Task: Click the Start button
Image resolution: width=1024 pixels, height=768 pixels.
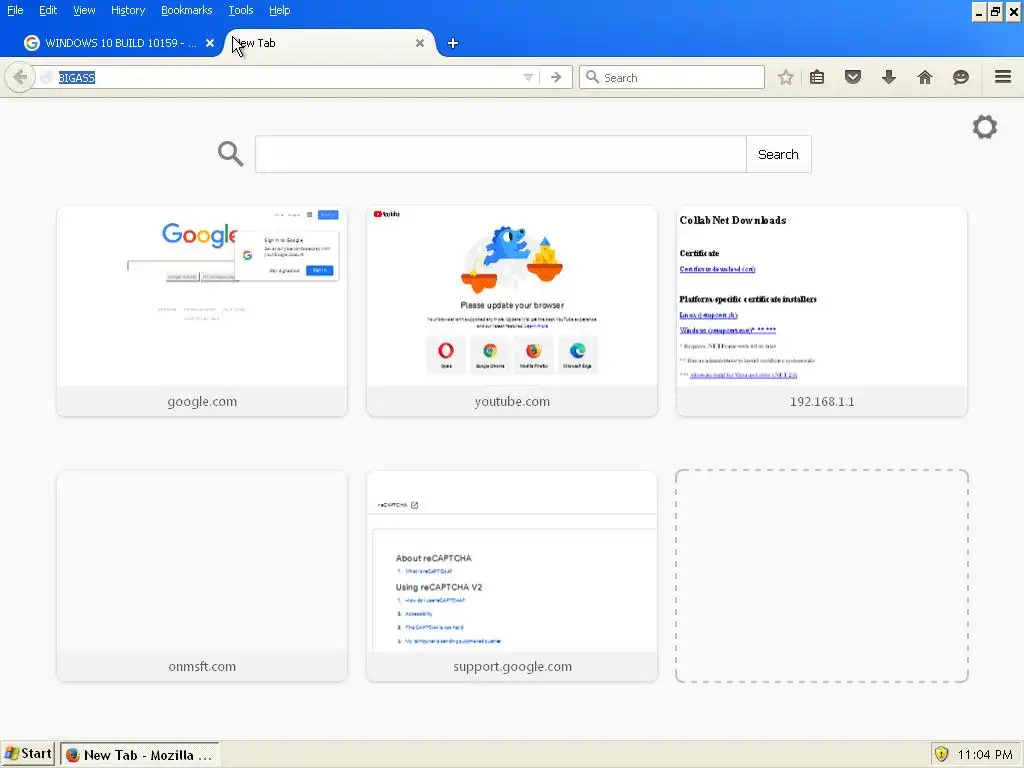Action: click(x=28, y=754)
